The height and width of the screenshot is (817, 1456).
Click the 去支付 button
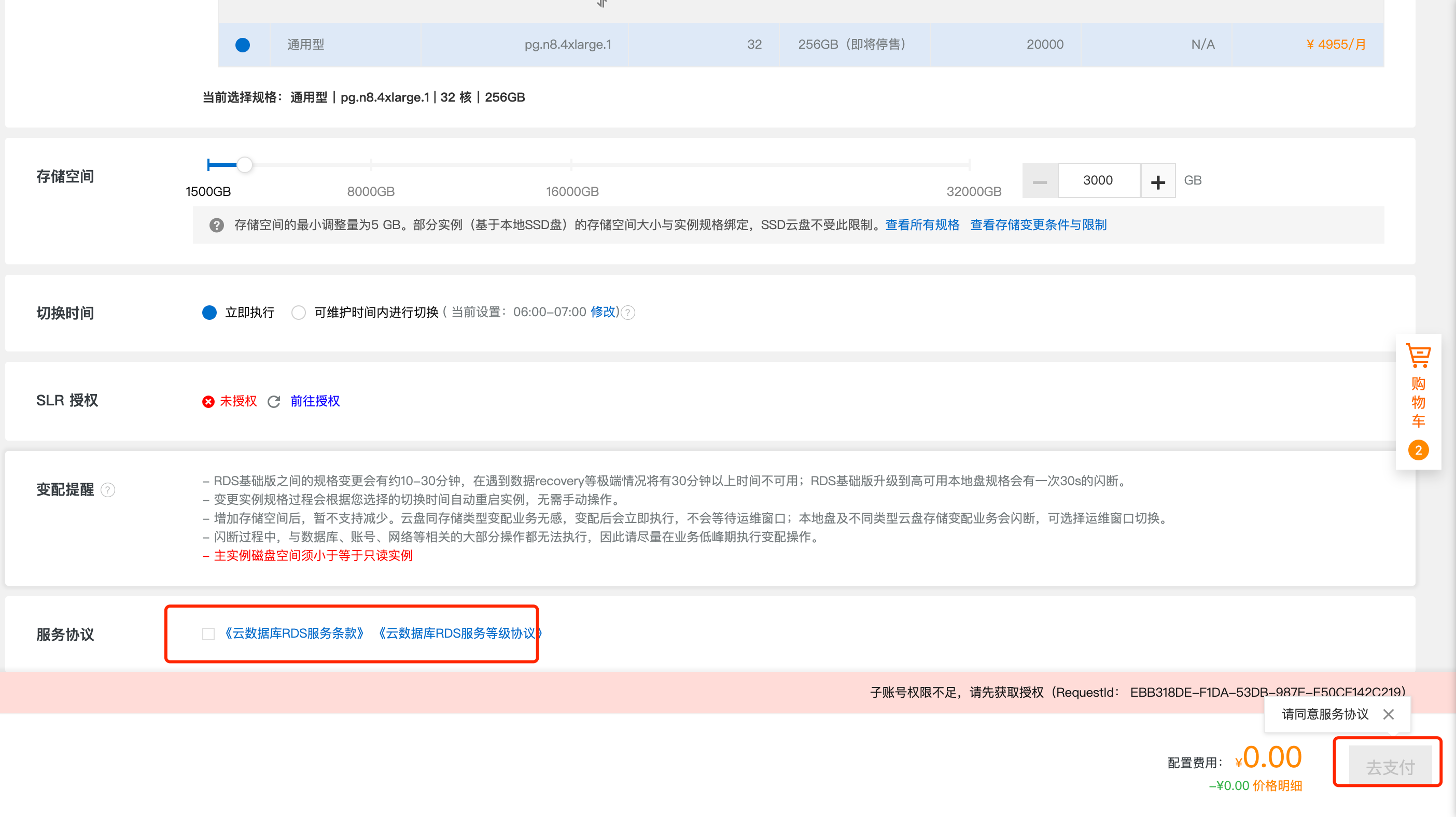1390,765
